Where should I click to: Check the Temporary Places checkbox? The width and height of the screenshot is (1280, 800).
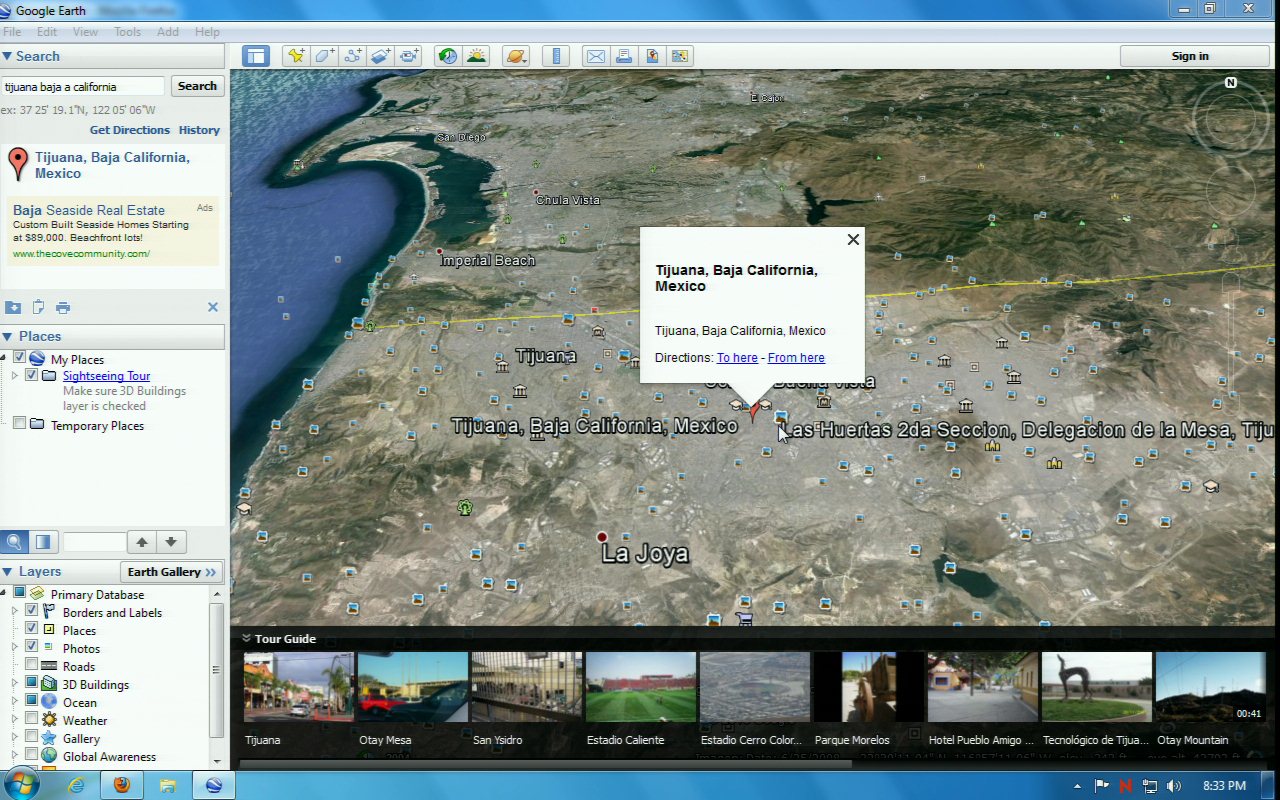pos(19,425)
